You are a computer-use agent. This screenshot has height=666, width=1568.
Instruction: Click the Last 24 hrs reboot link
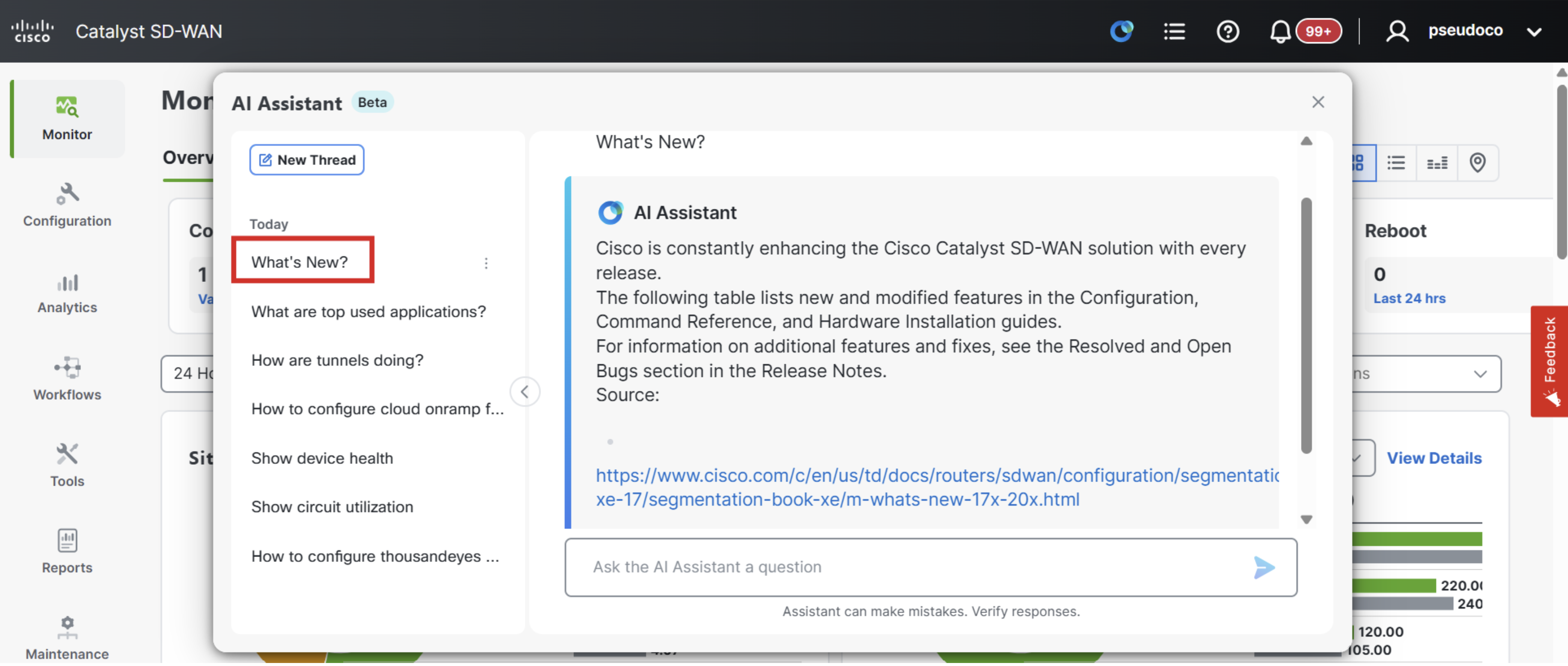click(1409, 298)
